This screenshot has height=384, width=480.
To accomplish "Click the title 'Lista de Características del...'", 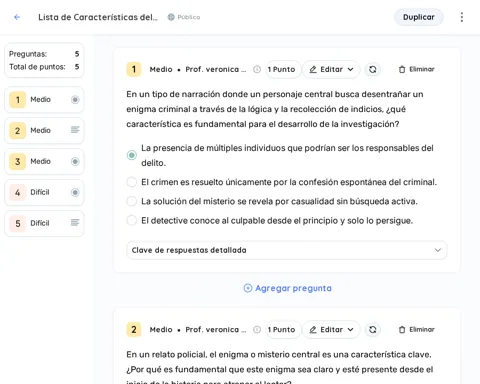I will tap(98, 17).
